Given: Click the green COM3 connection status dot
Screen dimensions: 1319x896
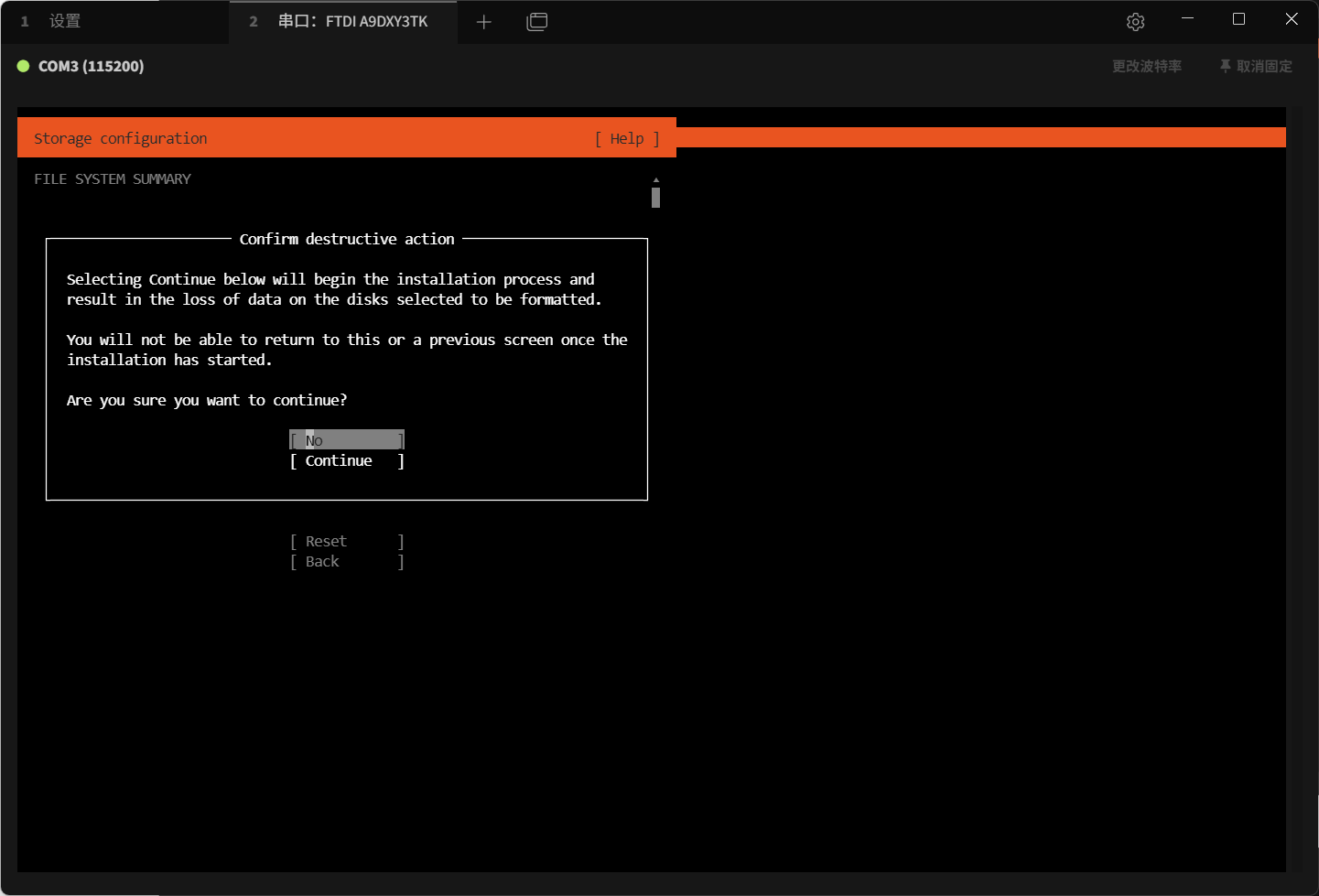Looking at the screenshot, I should (24, 66).
